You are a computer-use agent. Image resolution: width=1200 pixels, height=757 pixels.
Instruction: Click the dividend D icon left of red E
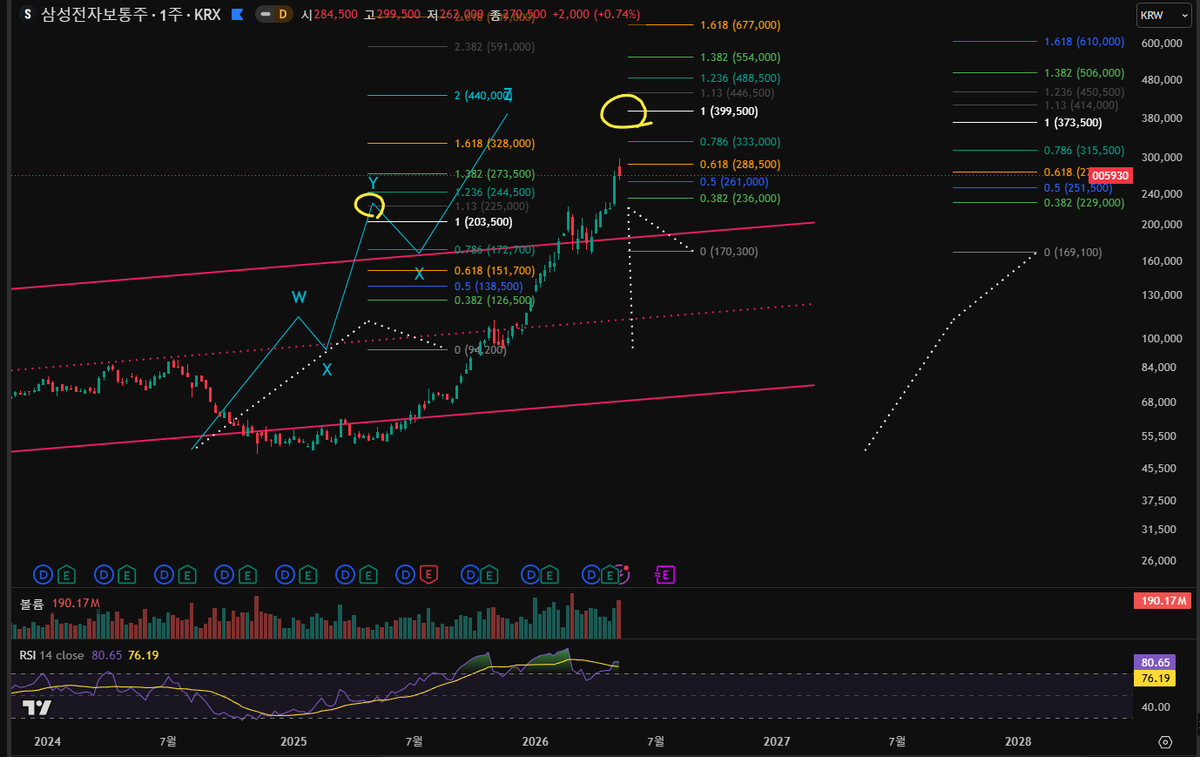click(x=406, y=574)
